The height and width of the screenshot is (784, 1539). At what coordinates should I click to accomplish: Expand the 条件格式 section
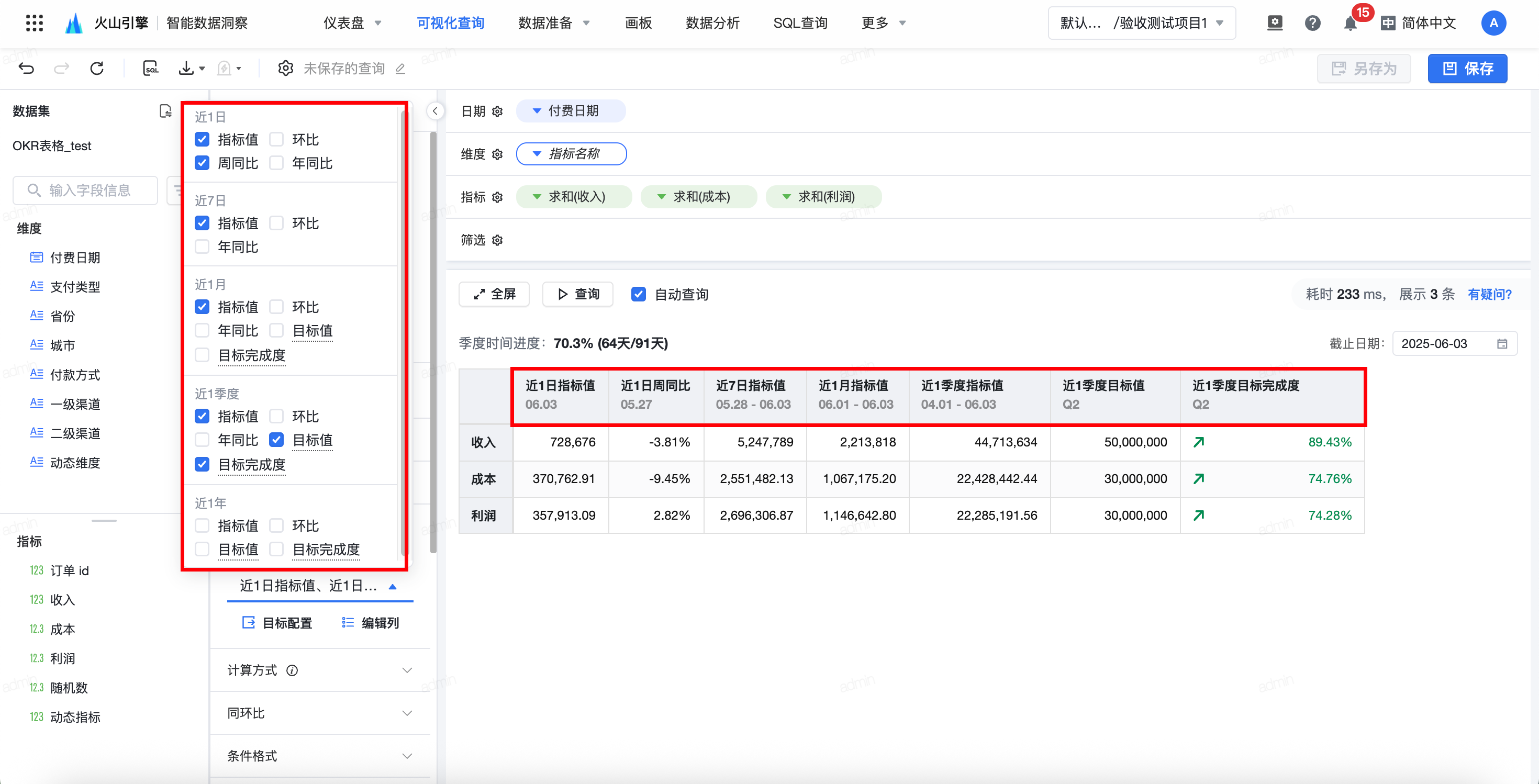tap(320, 756)
